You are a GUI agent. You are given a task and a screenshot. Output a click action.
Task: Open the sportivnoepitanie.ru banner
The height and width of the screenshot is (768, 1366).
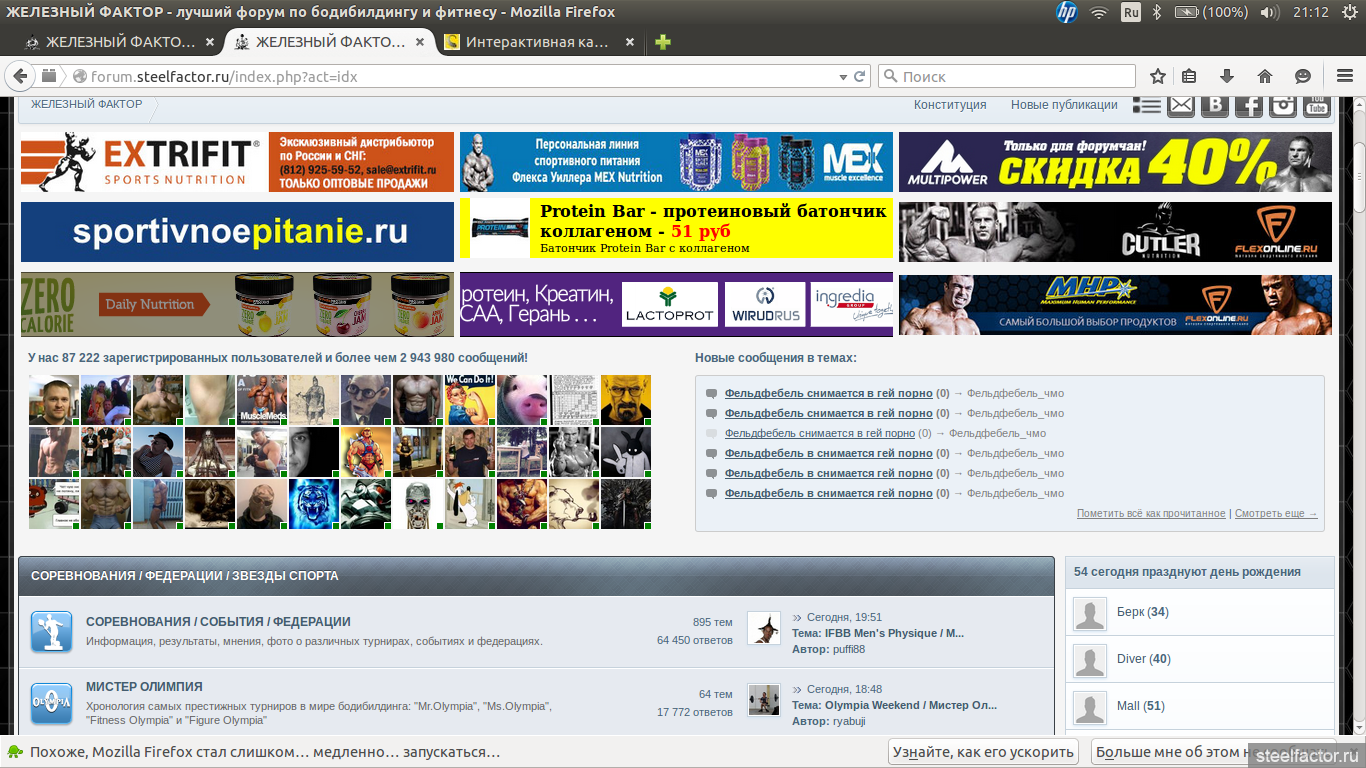(237, 232)
